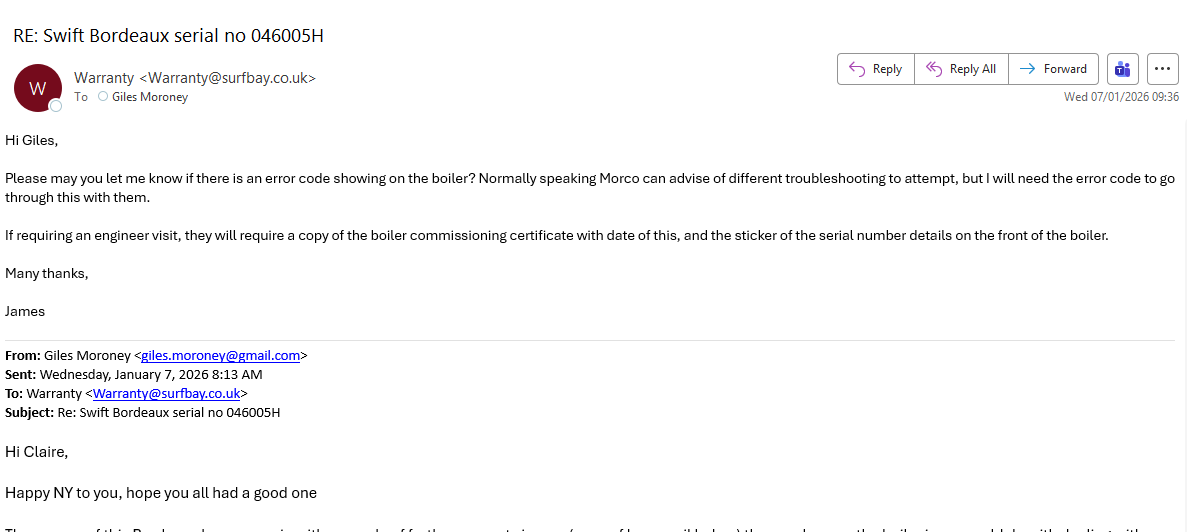Click the Forward arrow icon
Viewport: 1187px width, 532px height.
point(1028,69)
